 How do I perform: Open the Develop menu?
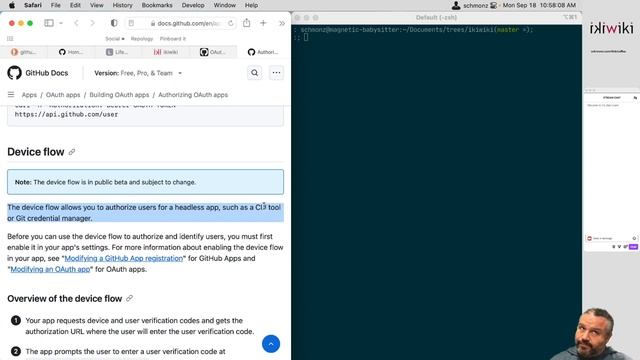(193, 5)
